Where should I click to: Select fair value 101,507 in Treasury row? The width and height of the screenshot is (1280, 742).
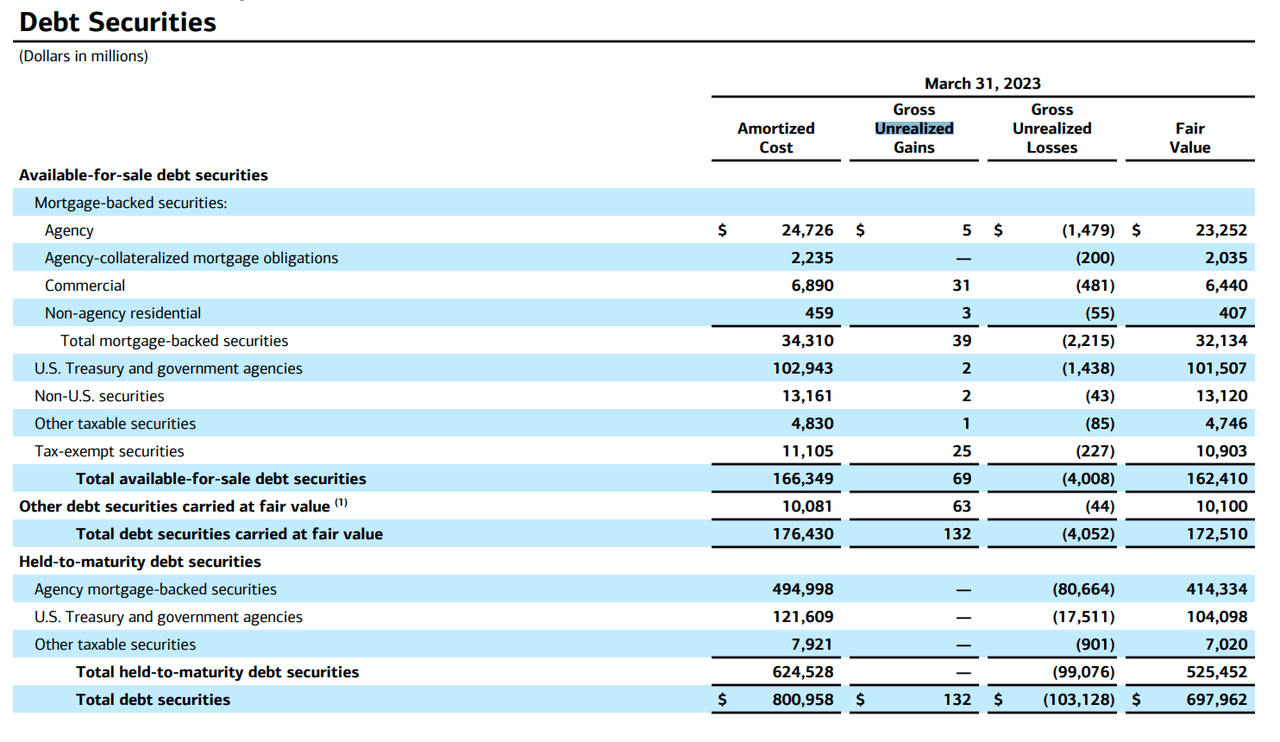1217,369
